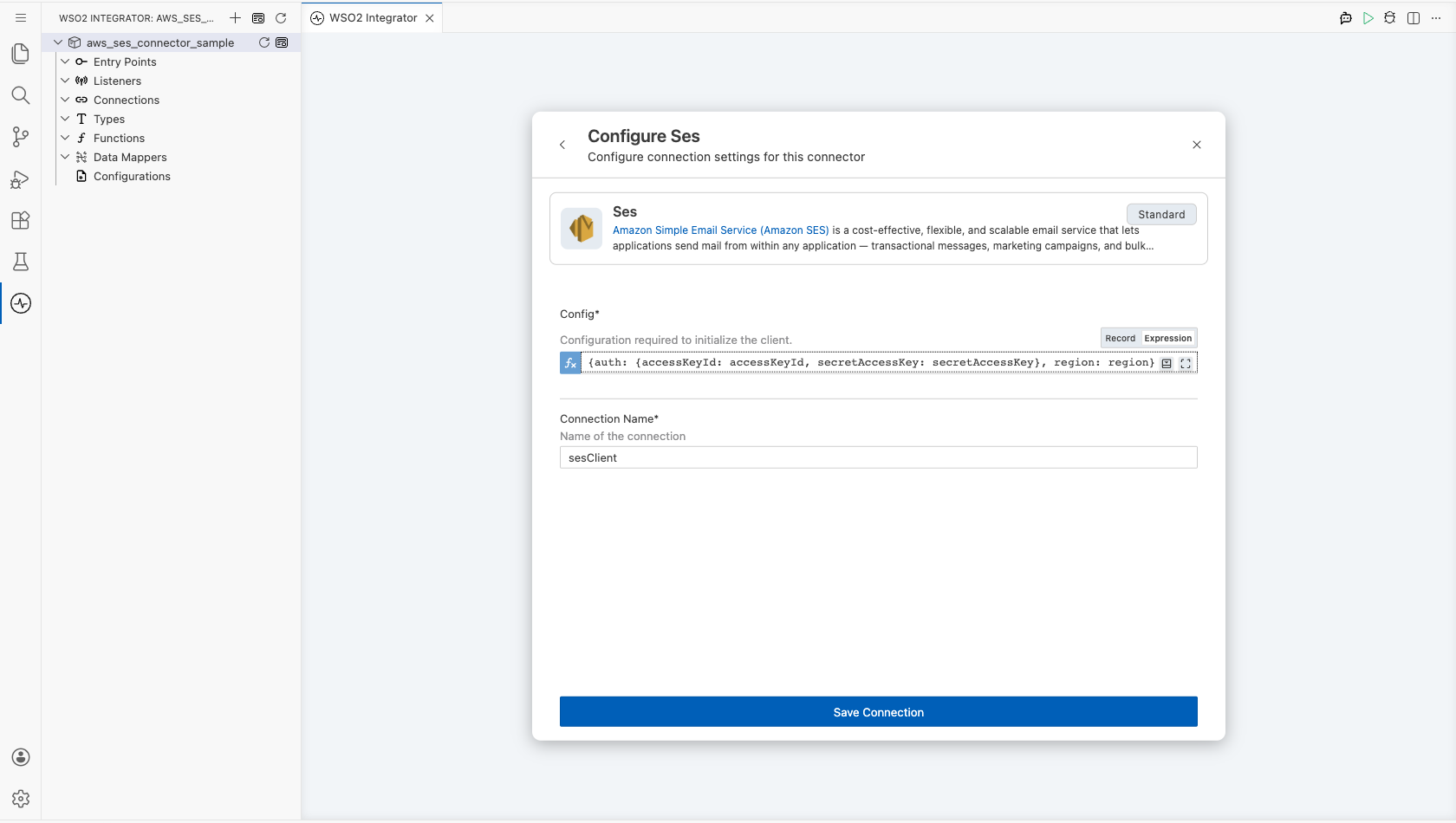Open the Manage gear icon
1456x823 pixels.
[x=21, y=799]
